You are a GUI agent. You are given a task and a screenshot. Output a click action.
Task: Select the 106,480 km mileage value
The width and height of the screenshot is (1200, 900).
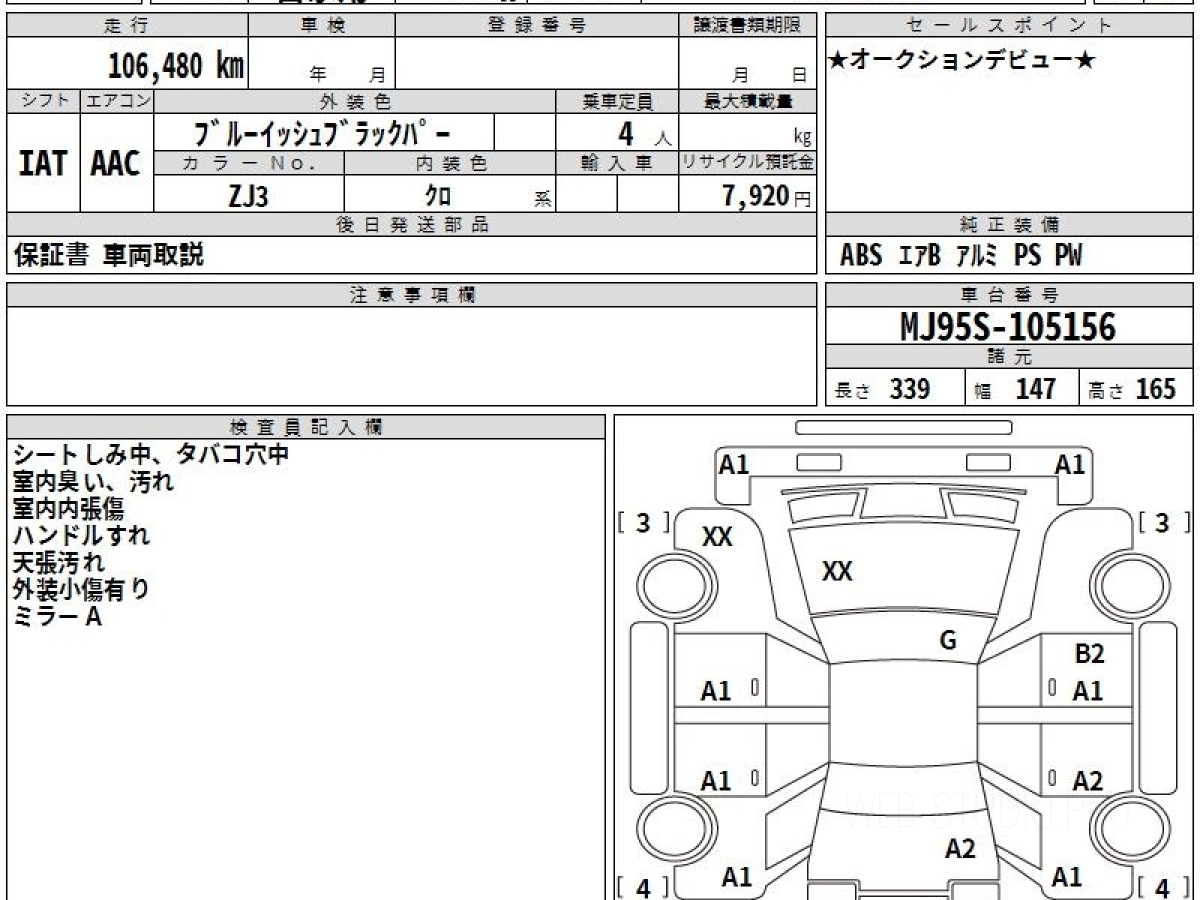[176, 66]
